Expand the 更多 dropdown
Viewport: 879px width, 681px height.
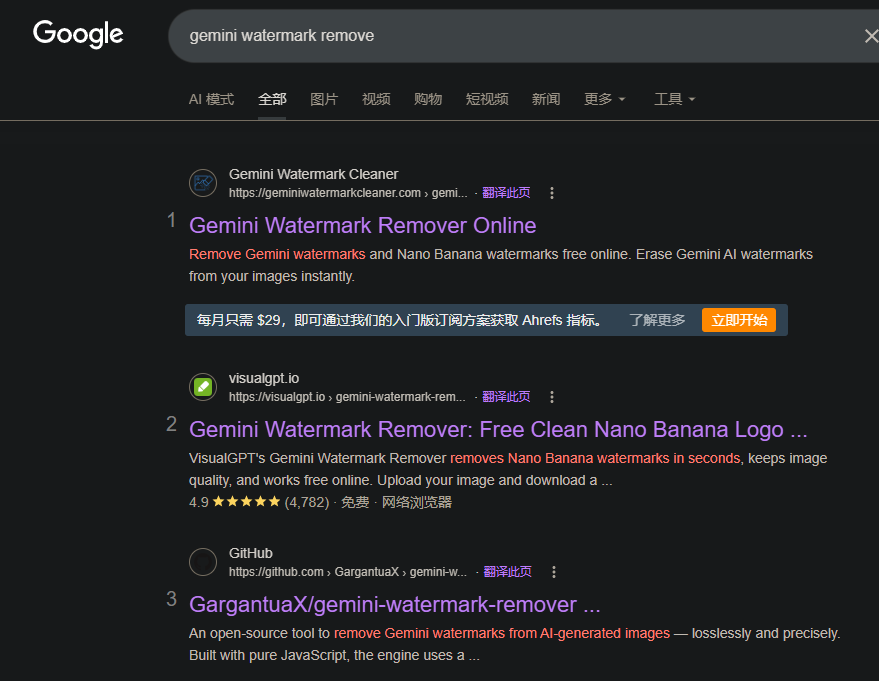tap(604, 99)
